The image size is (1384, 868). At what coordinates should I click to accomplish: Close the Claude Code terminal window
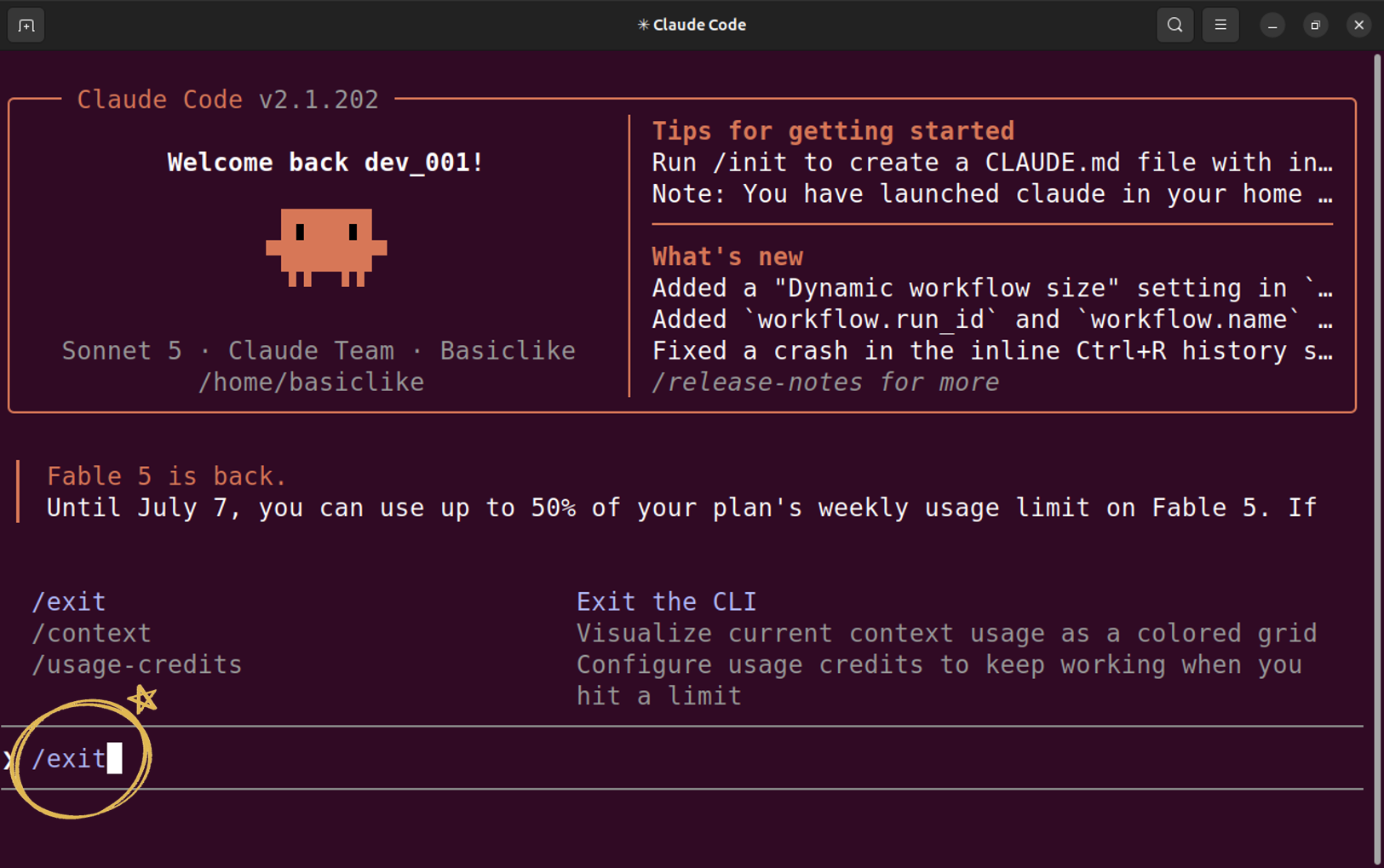(x=1359, y=26)
